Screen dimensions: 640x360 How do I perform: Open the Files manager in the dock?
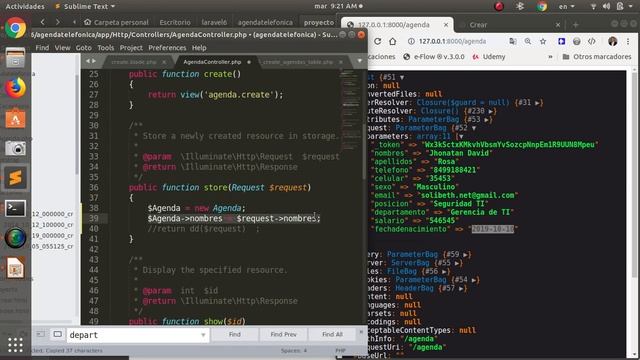pos(16,59)
